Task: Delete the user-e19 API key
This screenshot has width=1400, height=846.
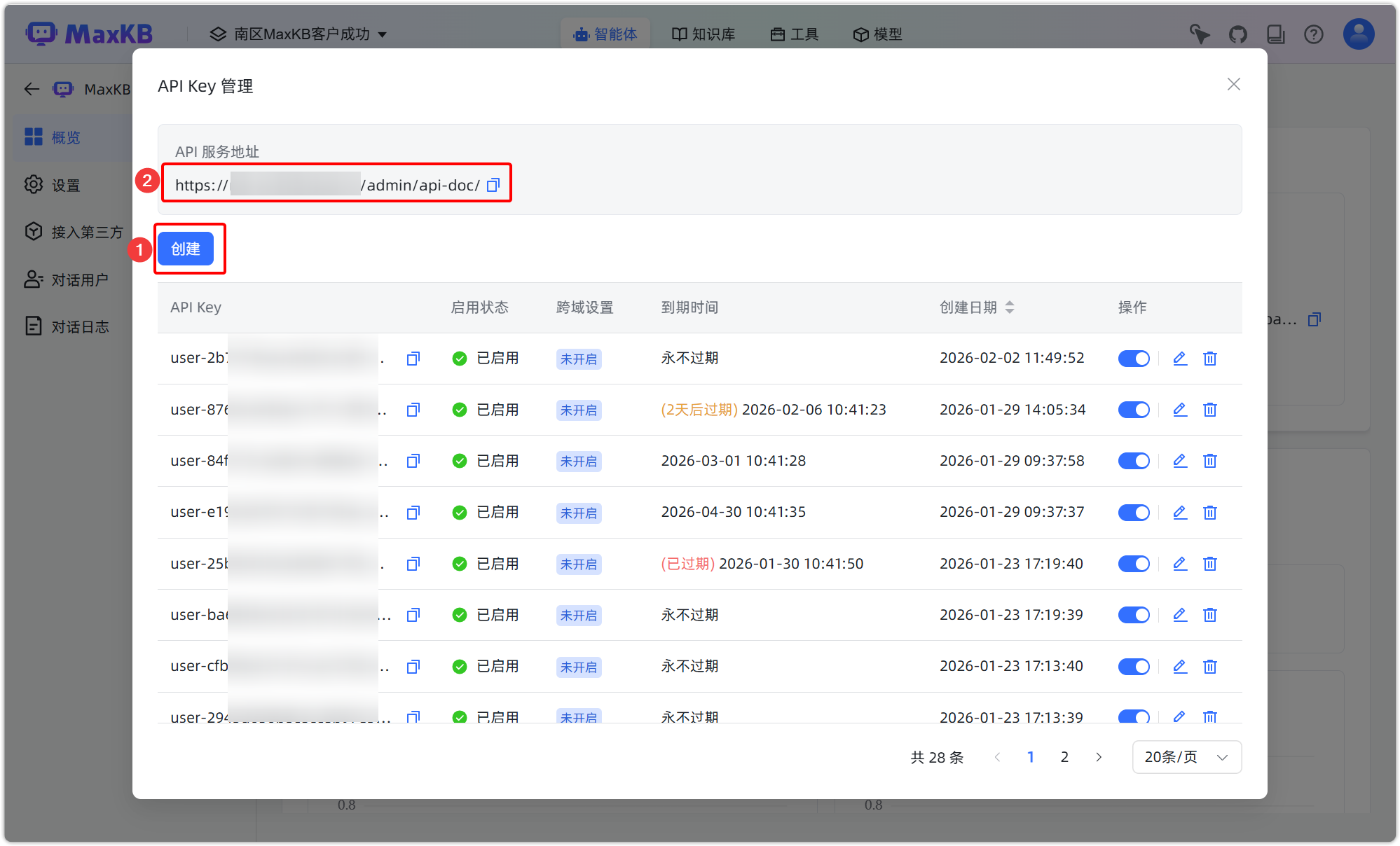Action: point(1210,513)
